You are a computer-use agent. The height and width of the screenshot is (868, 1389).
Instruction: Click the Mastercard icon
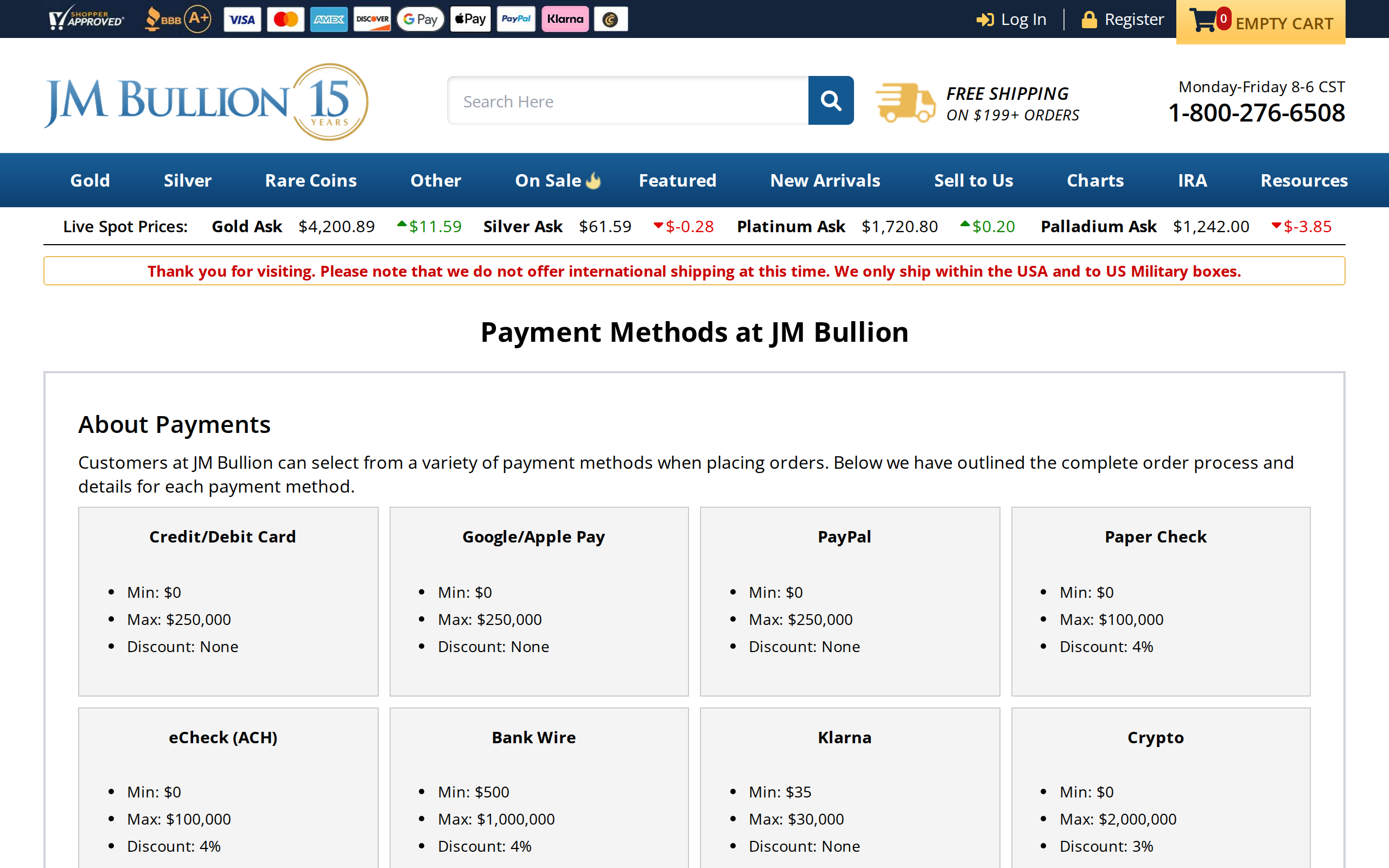tap(286, 20)
